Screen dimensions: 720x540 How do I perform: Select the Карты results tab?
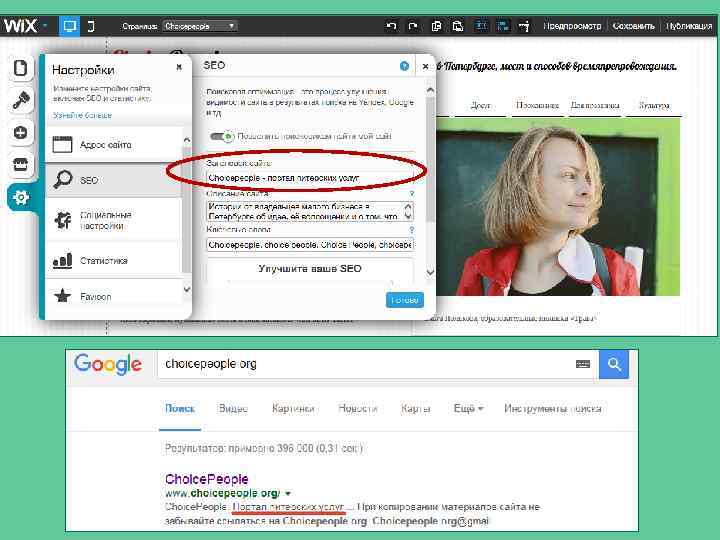tap(416, 408)
